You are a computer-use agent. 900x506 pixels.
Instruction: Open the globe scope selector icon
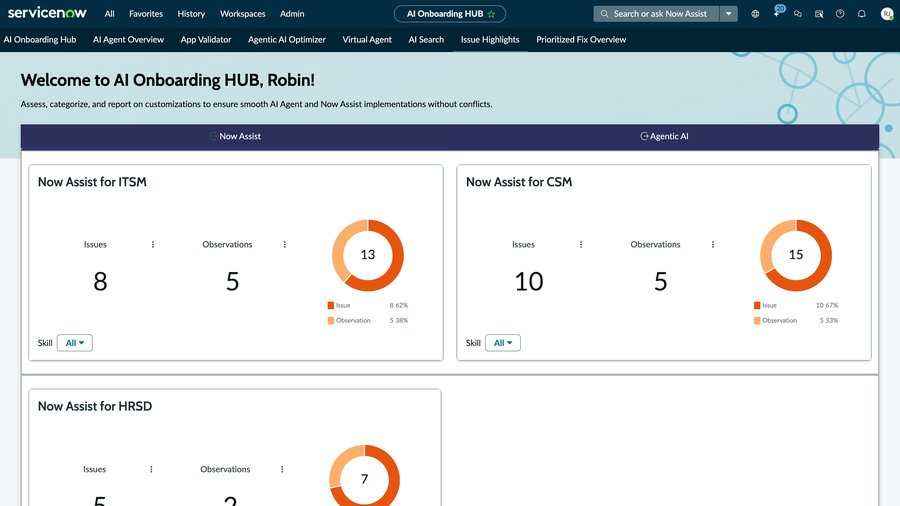coord(755,14)
